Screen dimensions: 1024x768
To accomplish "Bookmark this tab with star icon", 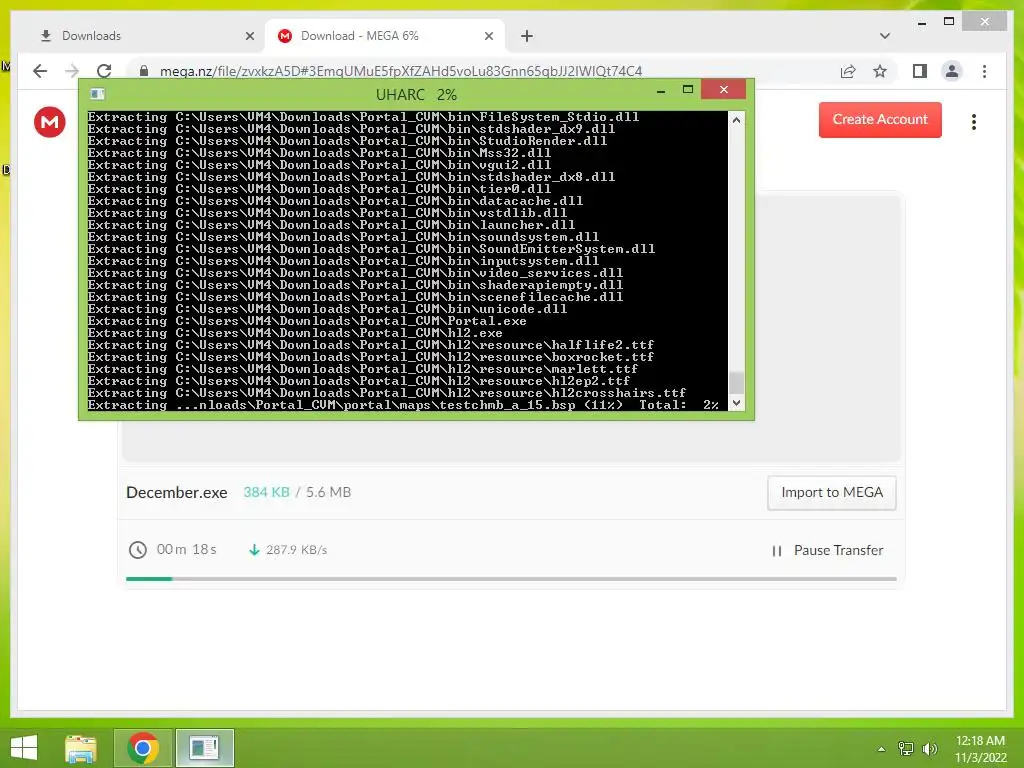I will click(880, 71).
